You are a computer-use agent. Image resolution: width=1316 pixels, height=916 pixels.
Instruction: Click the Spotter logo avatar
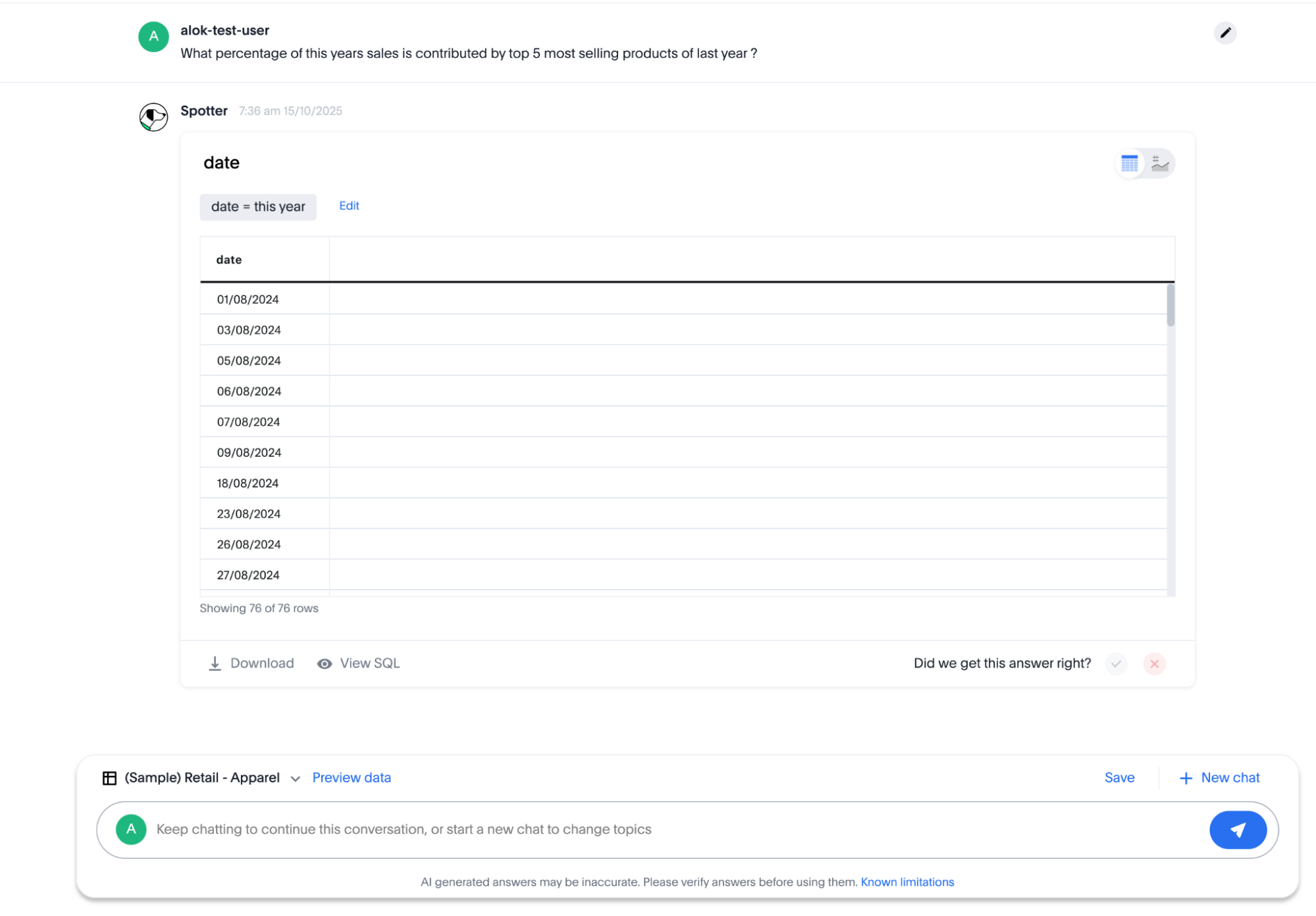[x=153, y=117]
